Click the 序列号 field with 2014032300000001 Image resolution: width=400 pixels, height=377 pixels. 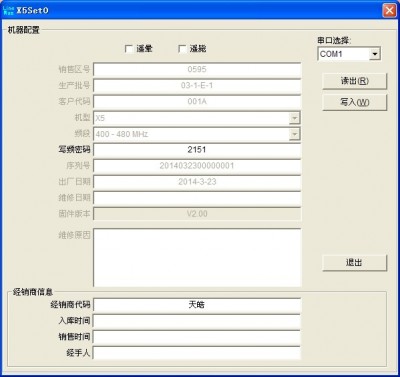coord(197,166)
